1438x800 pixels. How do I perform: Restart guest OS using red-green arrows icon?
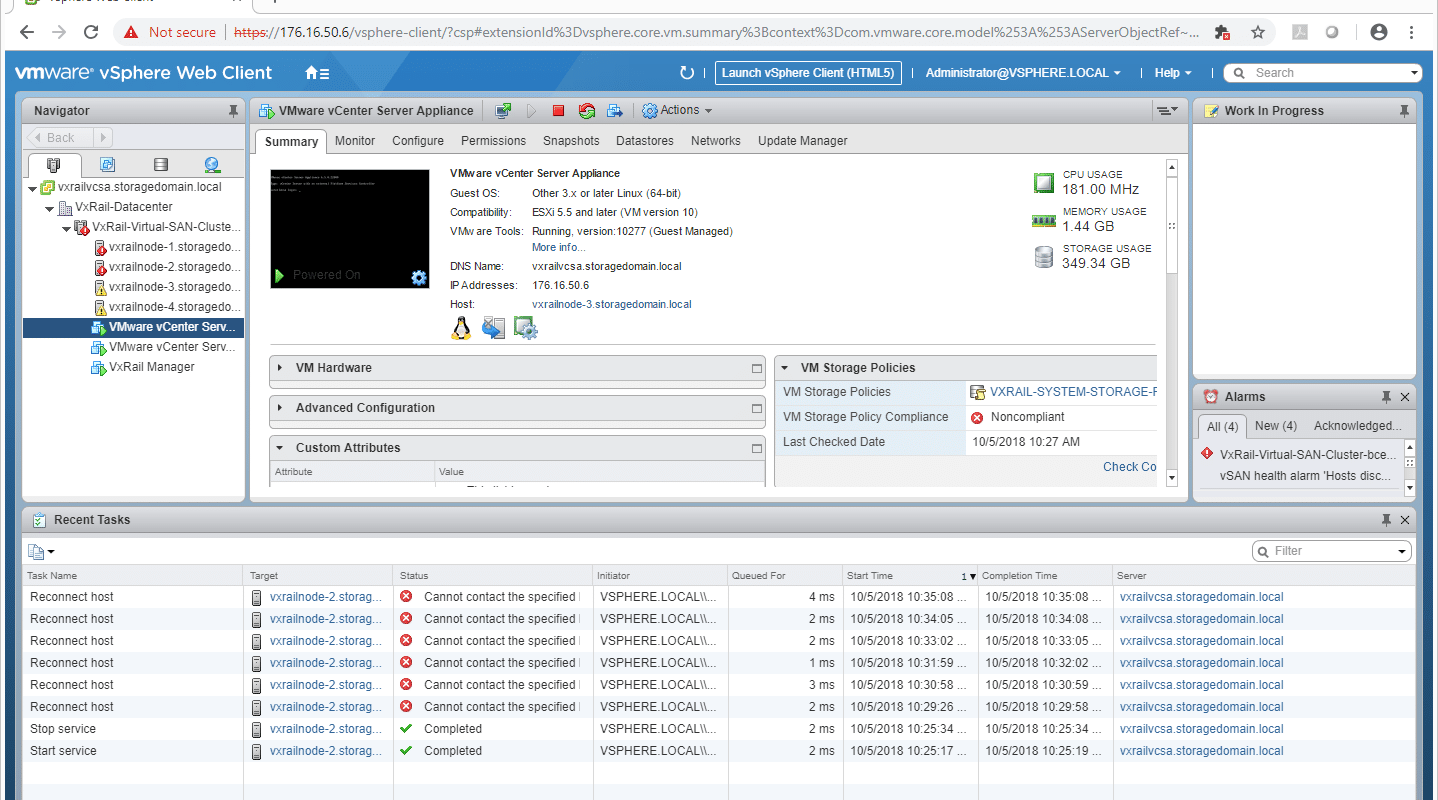pyautogui.click(x=587, y=111)
